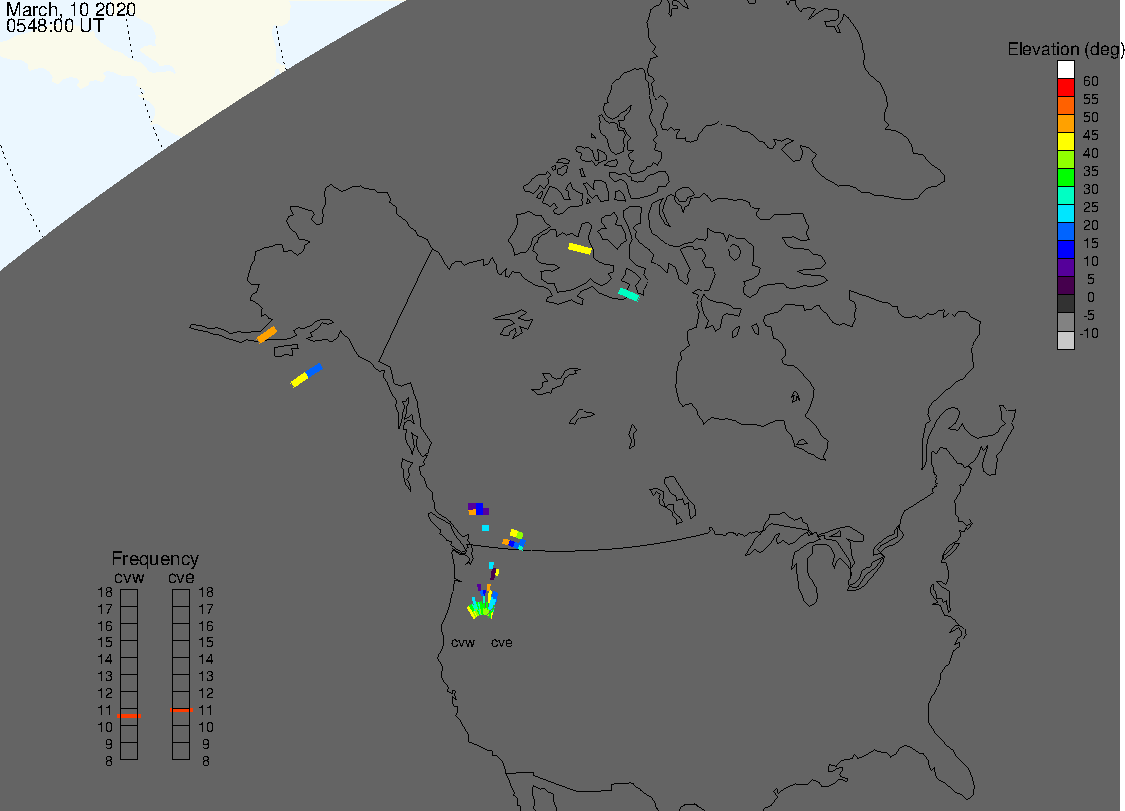The width and height of the screenshot is (1125, 811).
Task: Click the '60' elevation legend label
Action: coord(1091,81)
